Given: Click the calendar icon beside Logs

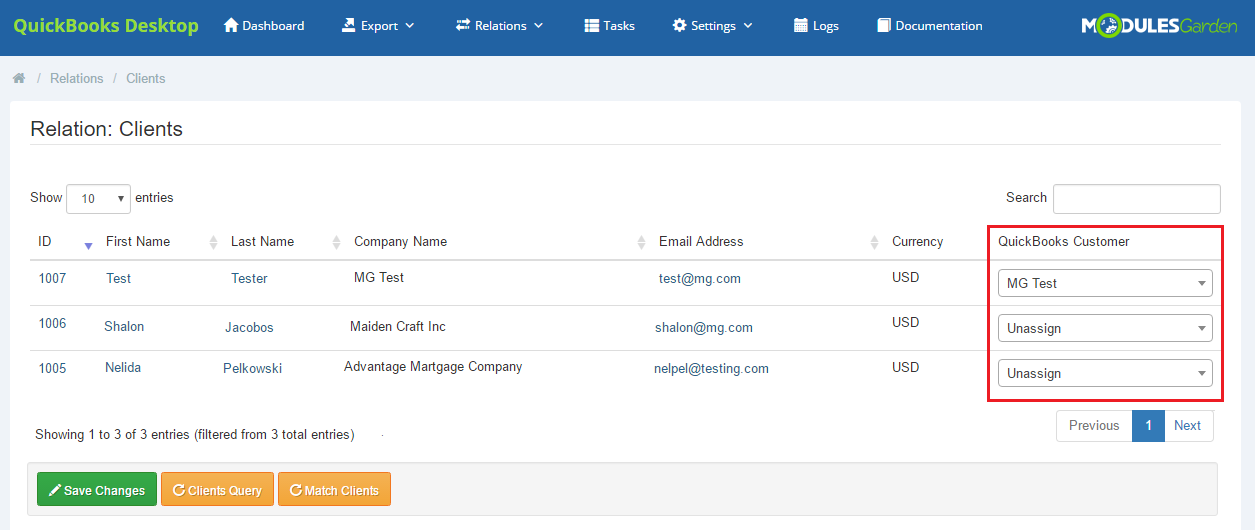Looking at the screenshot, I should [x=801, y=25].
